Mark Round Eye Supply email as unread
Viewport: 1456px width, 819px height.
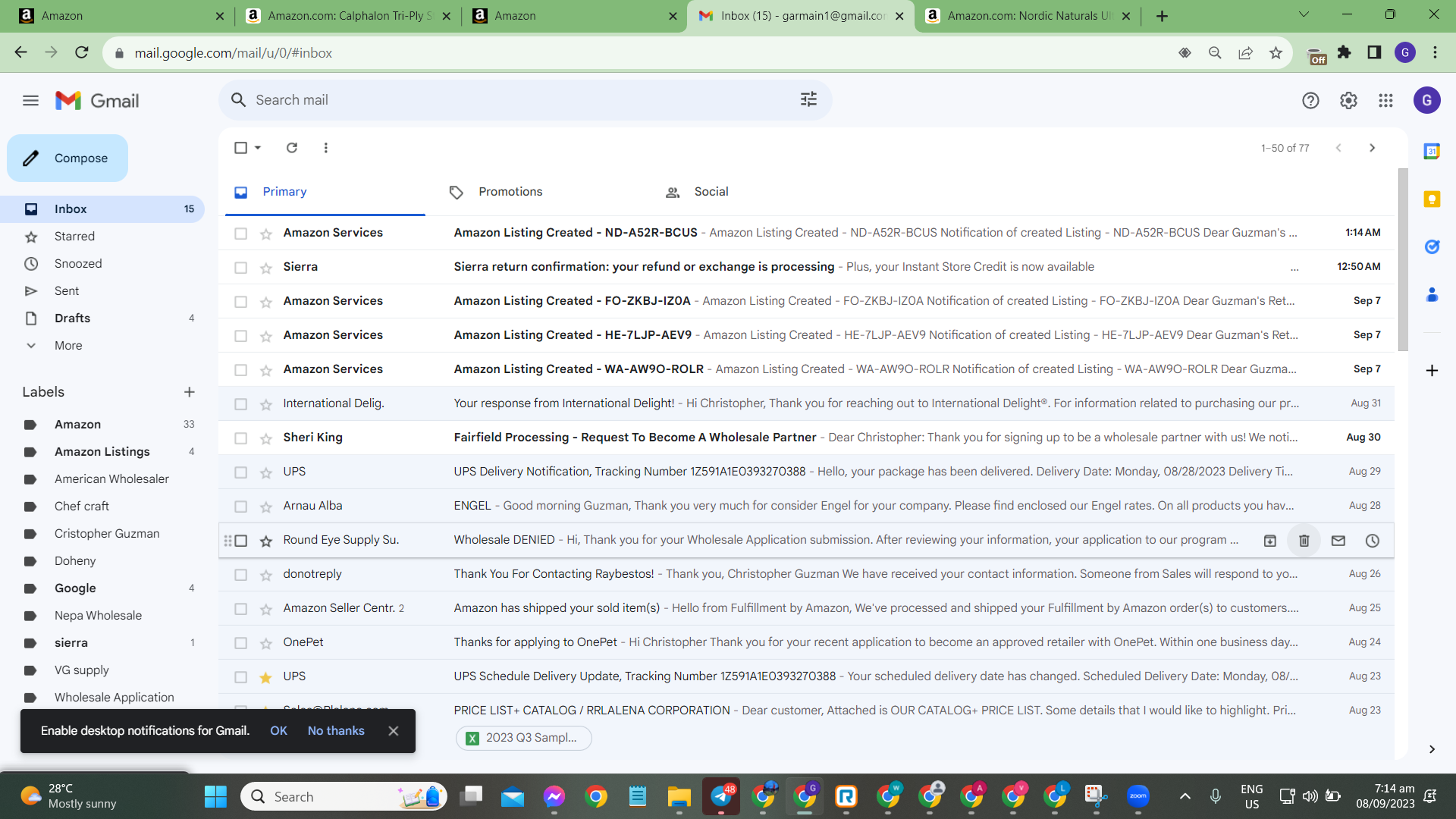1338,541
